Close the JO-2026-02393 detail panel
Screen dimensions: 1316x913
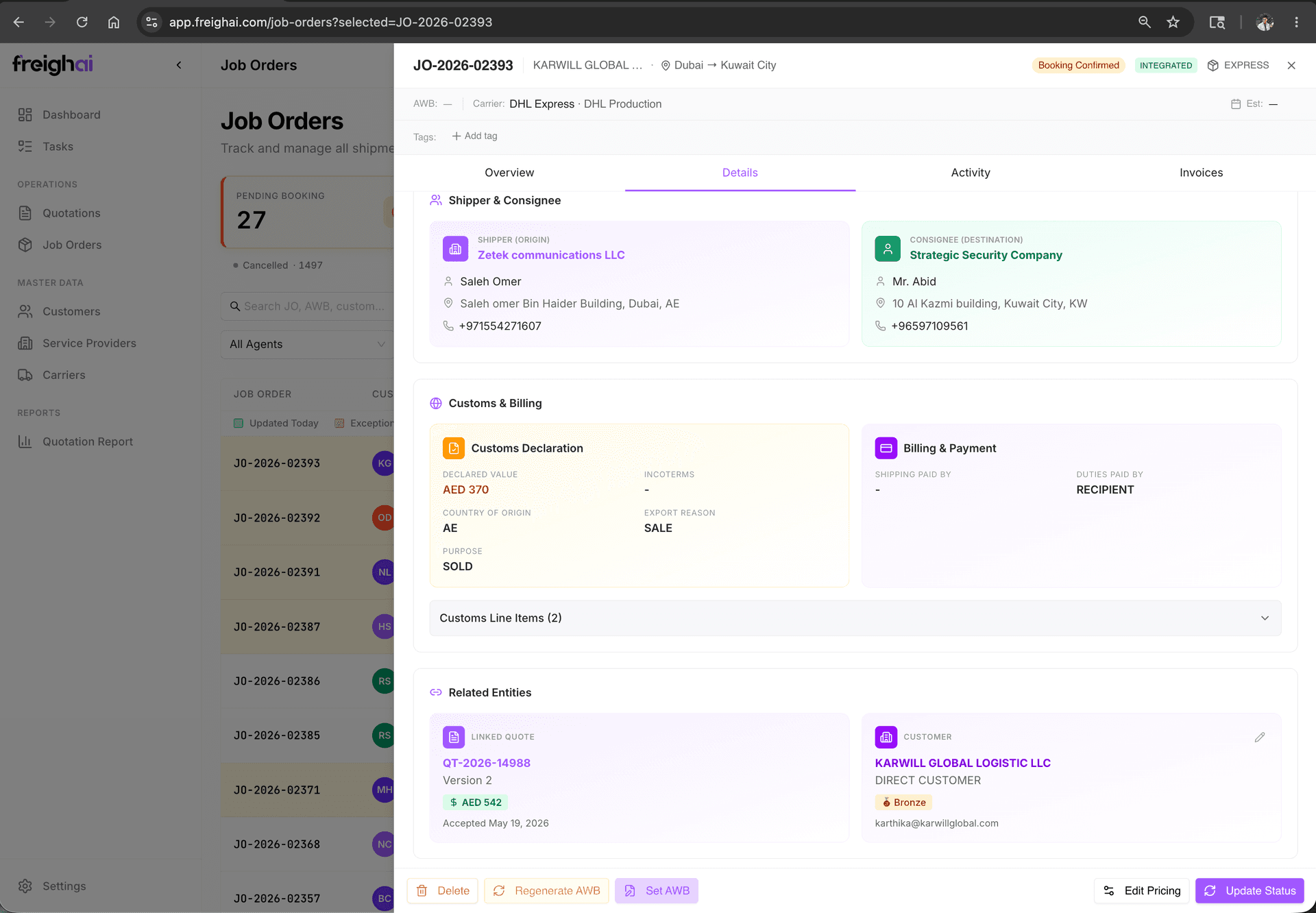[x=1291, y=65]
